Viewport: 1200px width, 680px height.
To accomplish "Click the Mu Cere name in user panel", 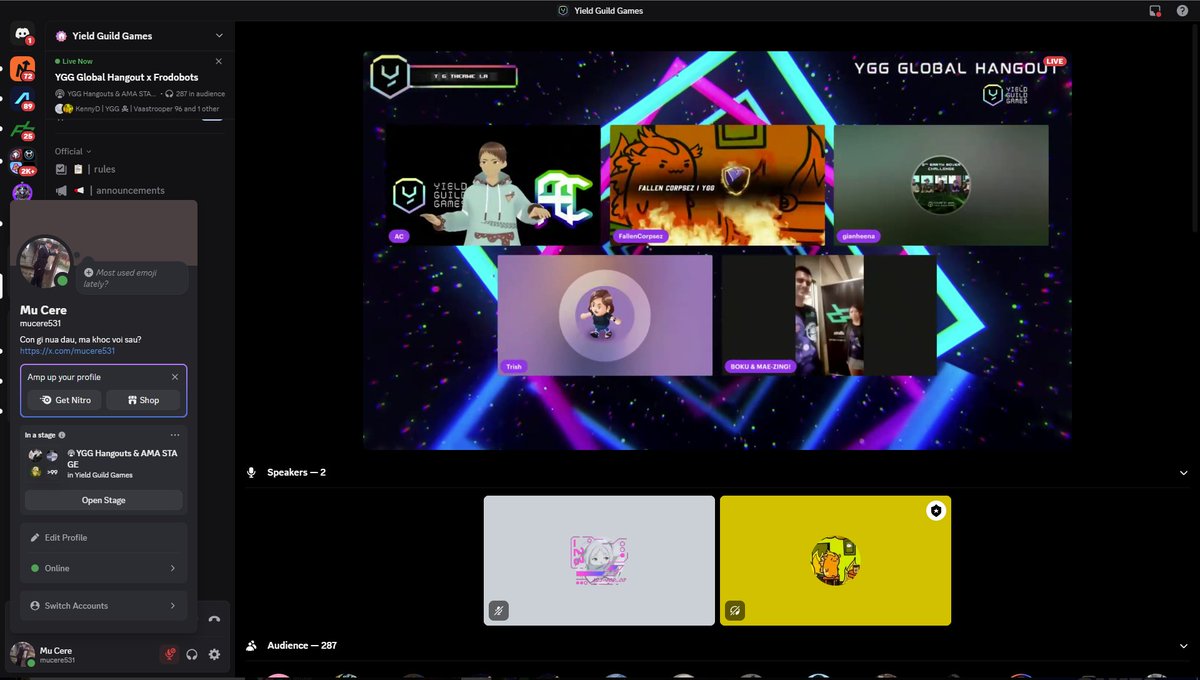I will [56, 650].
